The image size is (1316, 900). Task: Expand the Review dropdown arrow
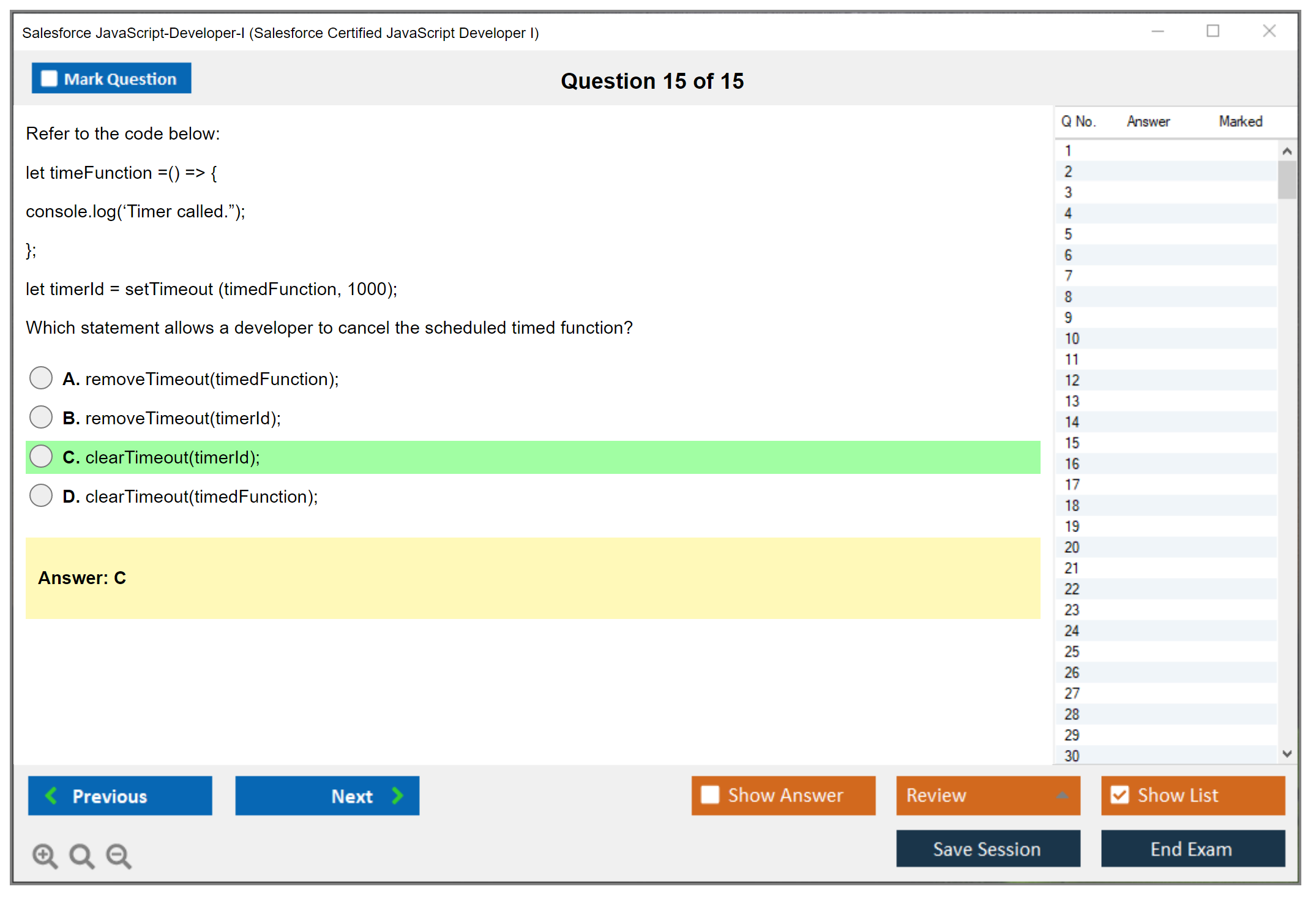coord(1062,795)
